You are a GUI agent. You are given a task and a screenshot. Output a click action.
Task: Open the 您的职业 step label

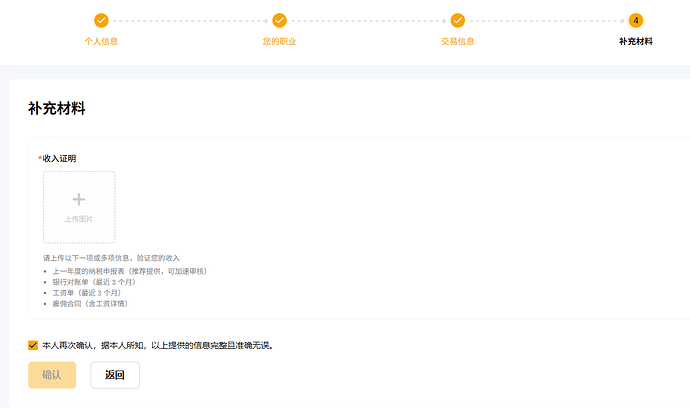pyautogui.click(x=279, y=41)
